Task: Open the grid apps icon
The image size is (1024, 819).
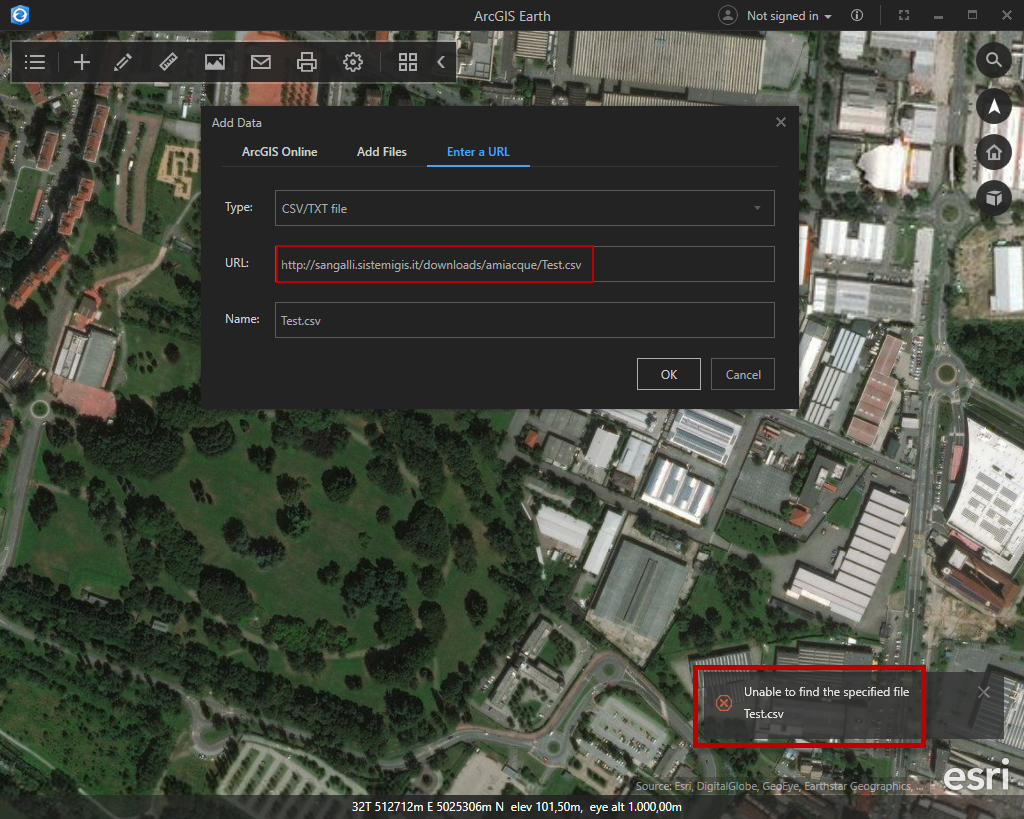Action: click(x=408, y=62)
